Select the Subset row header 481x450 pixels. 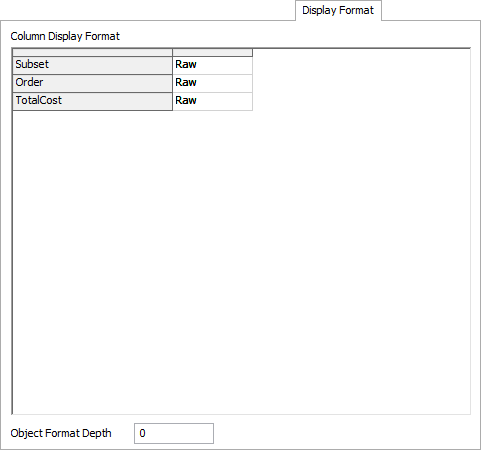click(92, 65)
